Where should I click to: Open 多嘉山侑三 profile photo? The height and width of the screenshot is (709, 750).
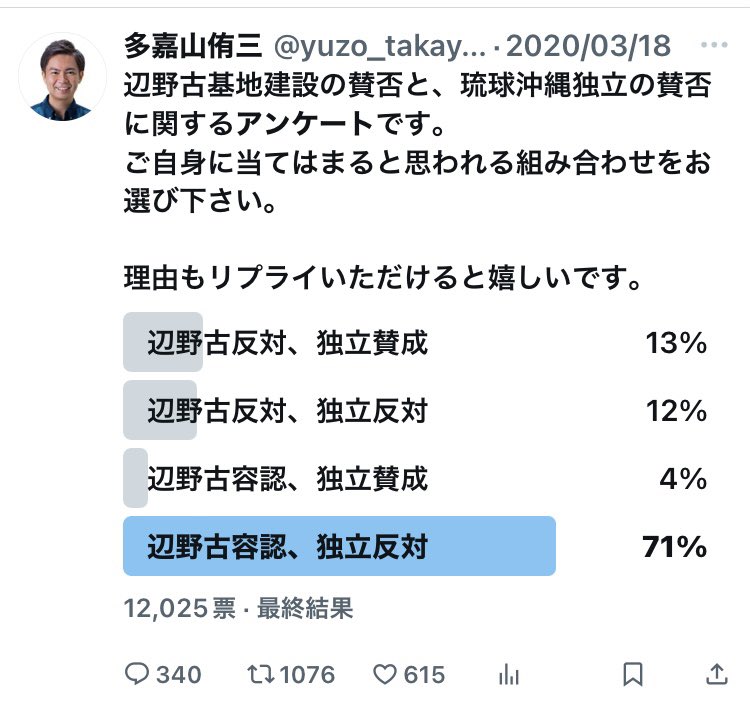coord(62,76)
